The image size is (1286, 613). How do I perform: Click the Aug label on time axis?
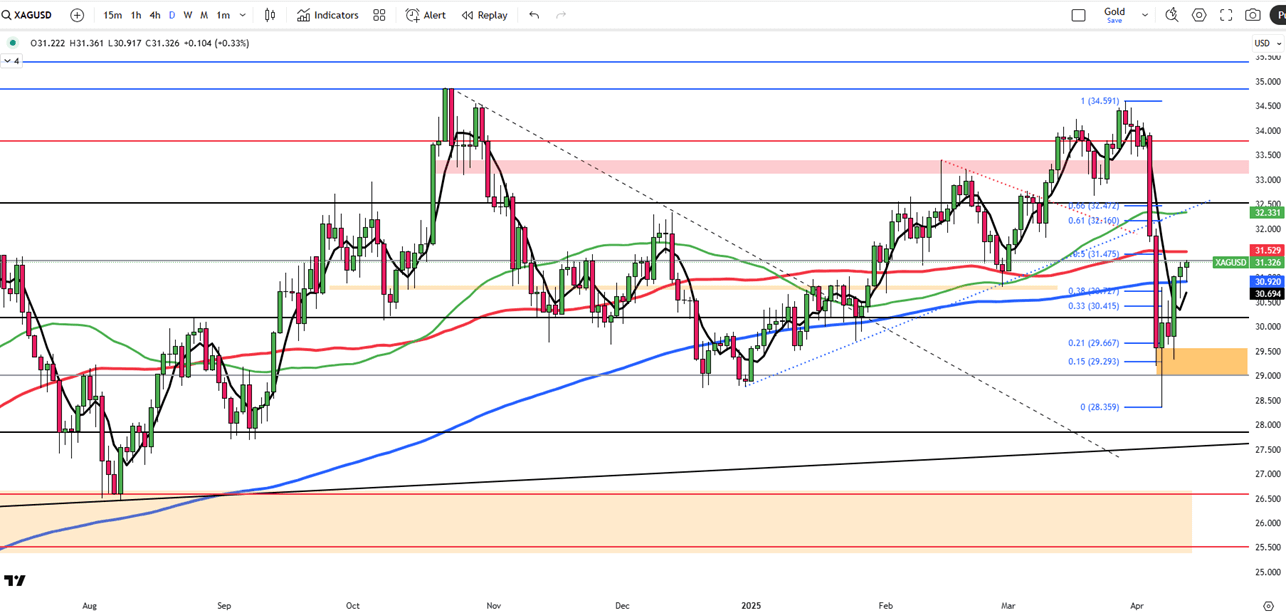[89, 605]
